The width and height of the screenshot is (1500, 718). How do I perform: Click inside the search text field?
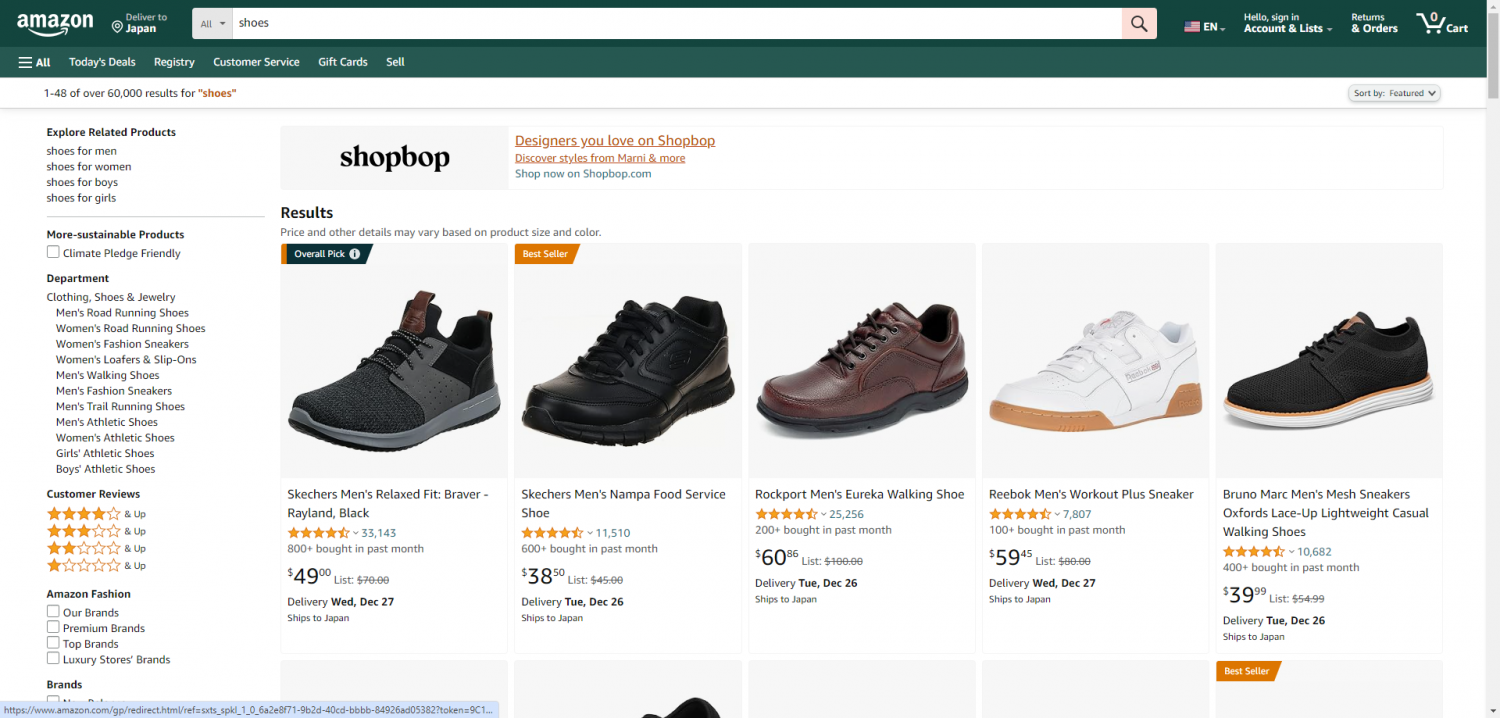pyautogui.click(x=677, y=23)
